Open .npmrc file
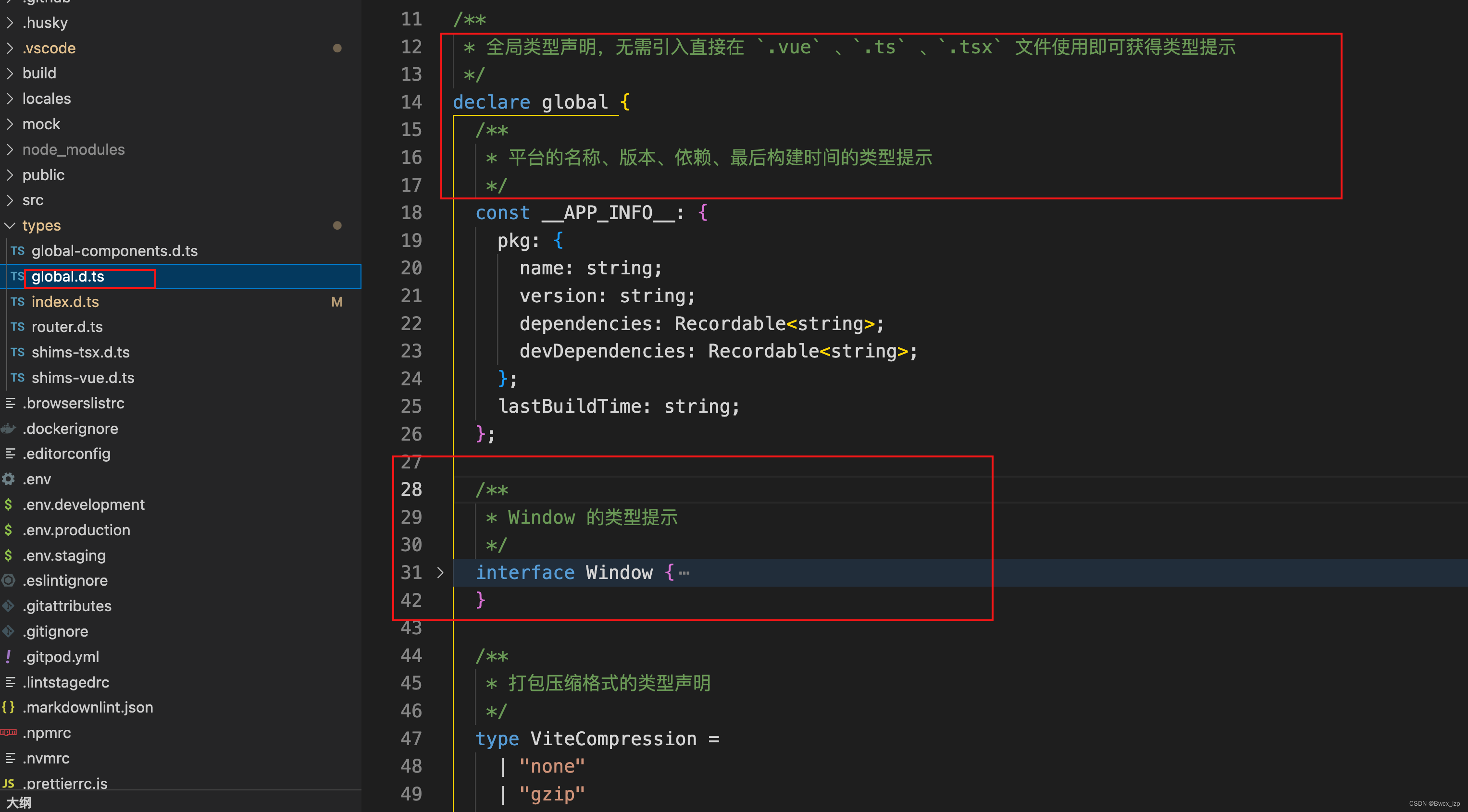 pos(47,733)
